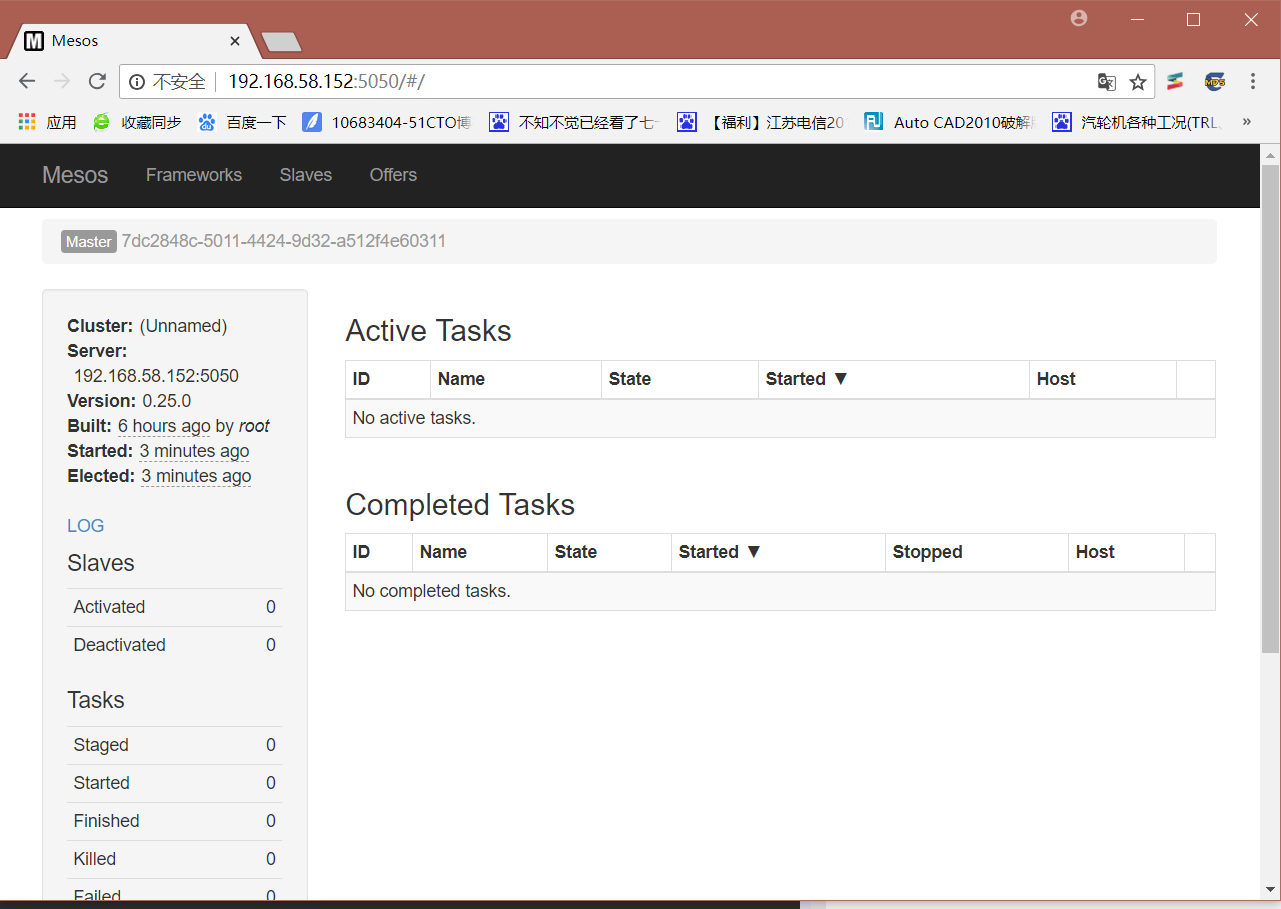Sort Active Tasks by State column
Screen dimensions: 1281x909
(680, 379)
